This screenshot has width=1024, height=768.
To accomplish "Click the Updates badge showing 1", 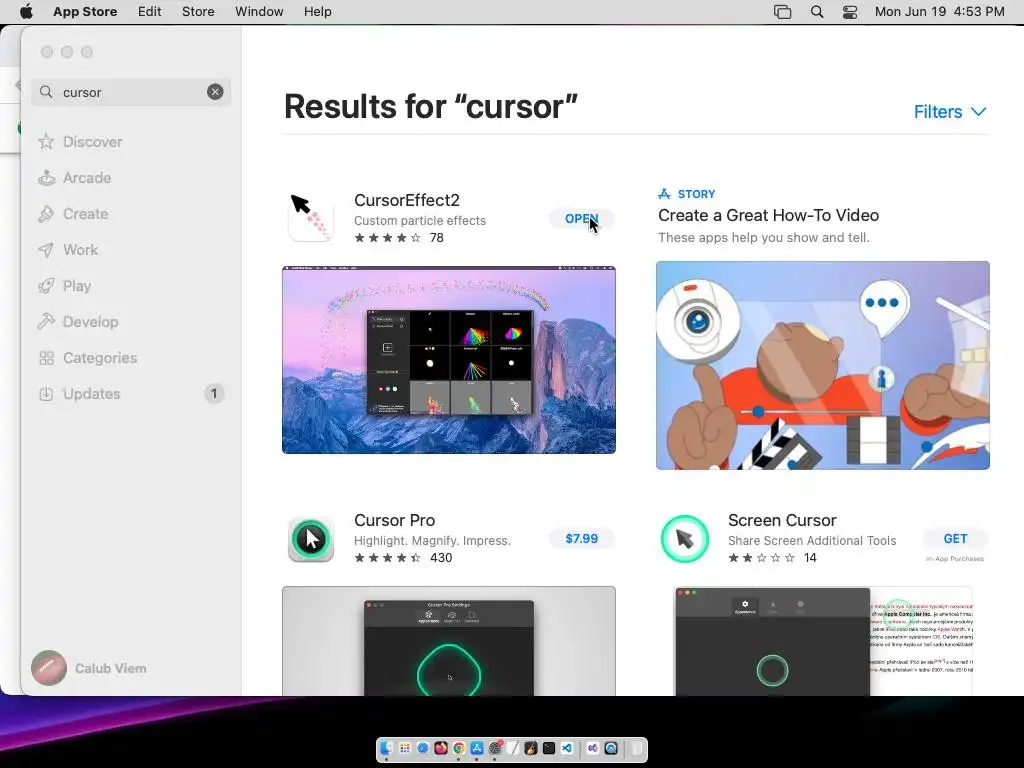I will pyautogui.click(x=214, y=394).
